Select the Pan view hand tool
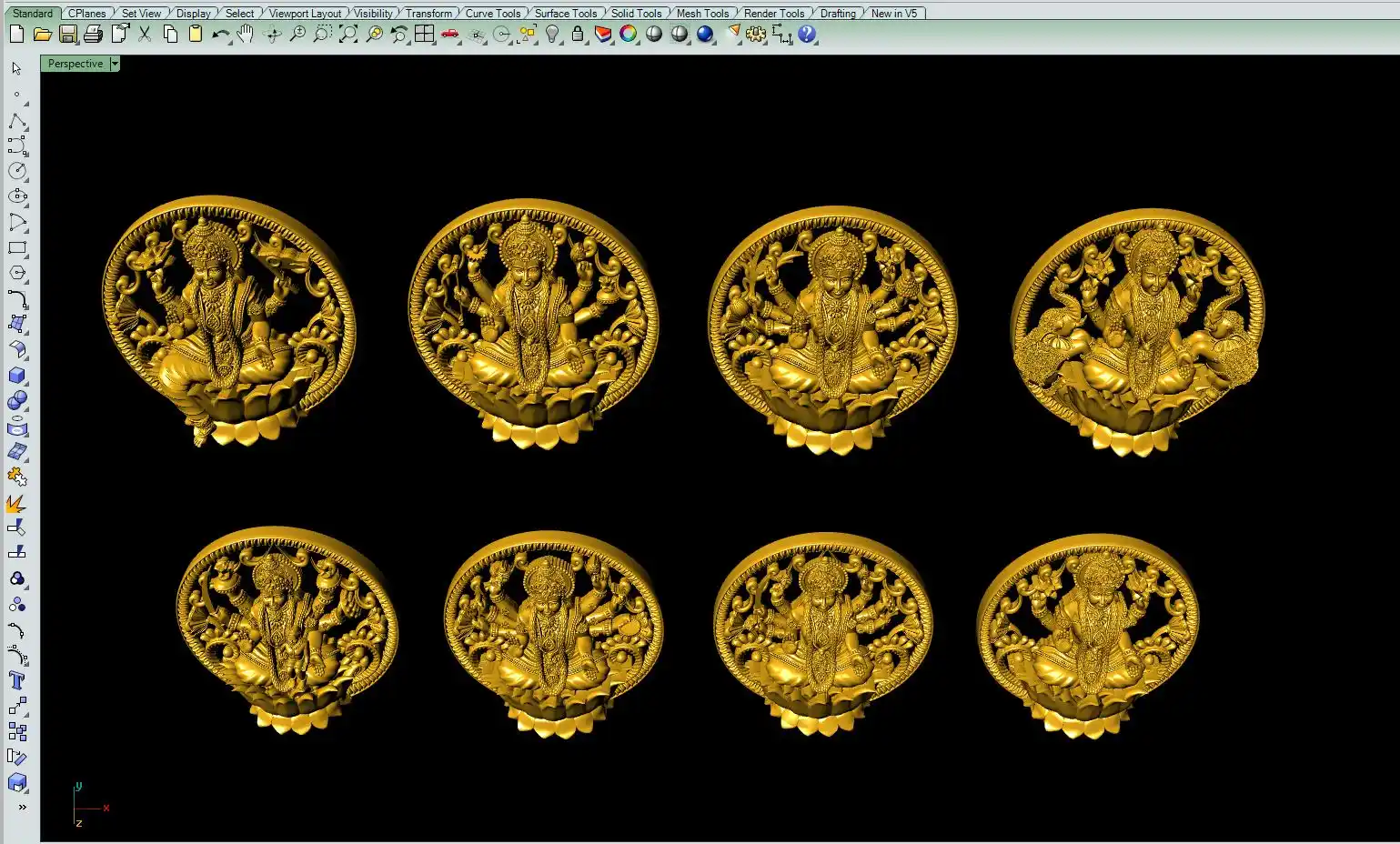 click(x=246, y=35)
